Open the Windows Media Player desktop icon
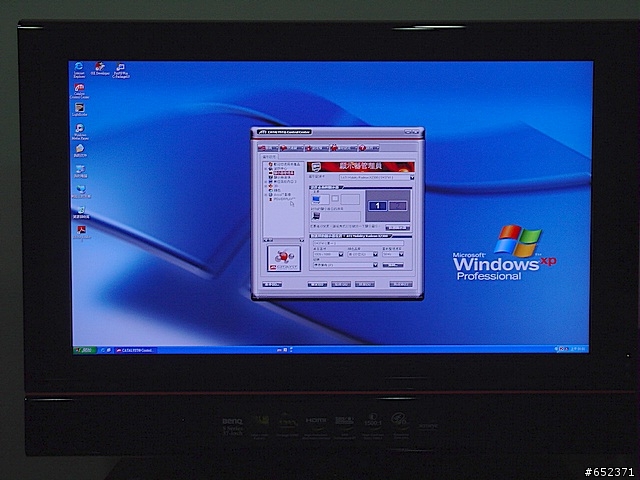The width and height of the screenshot is (640, 480). [80, 132]
